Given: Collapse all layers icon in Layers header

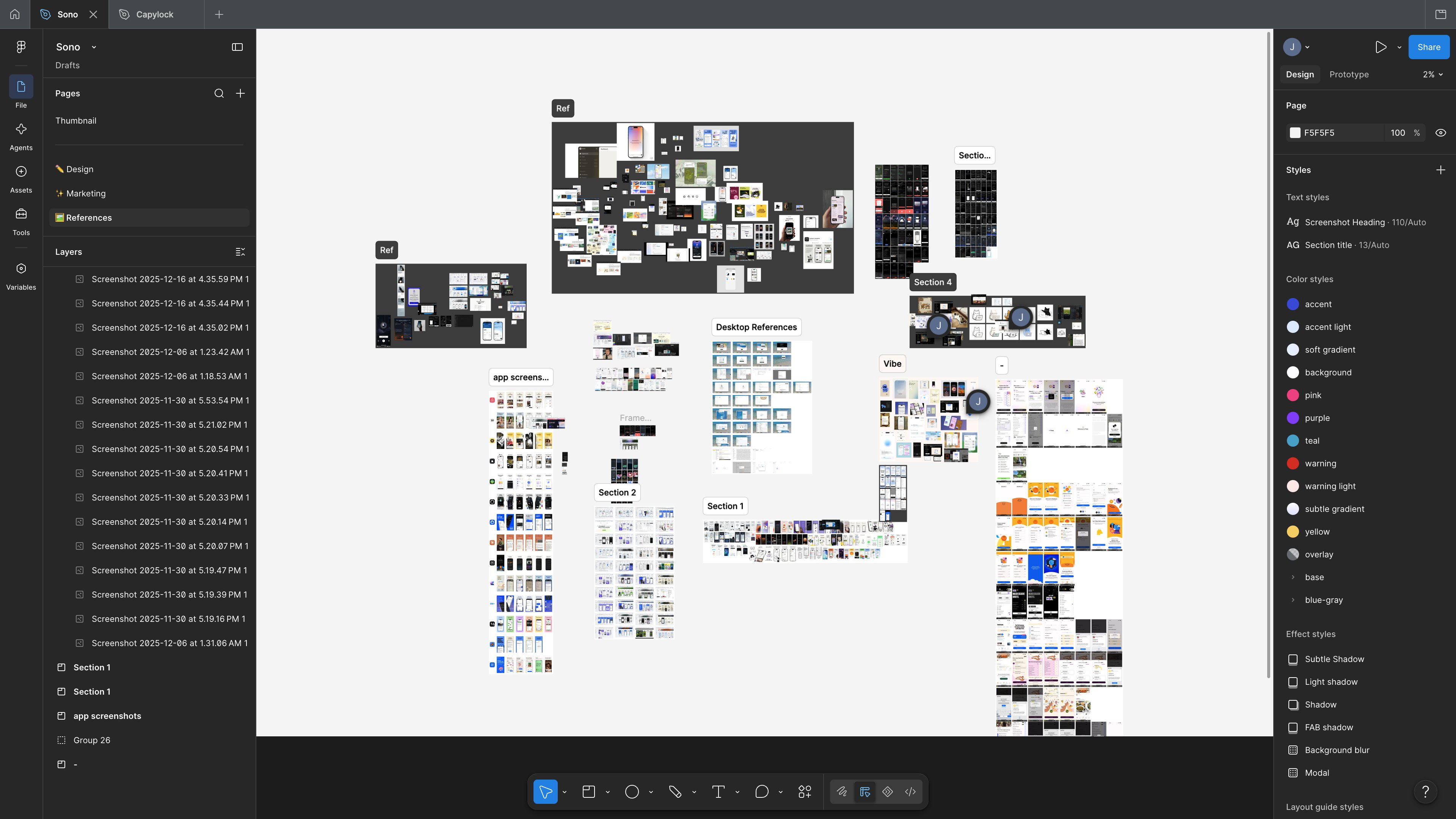Looking at the screenshot, I should click(x=240, y=251).
